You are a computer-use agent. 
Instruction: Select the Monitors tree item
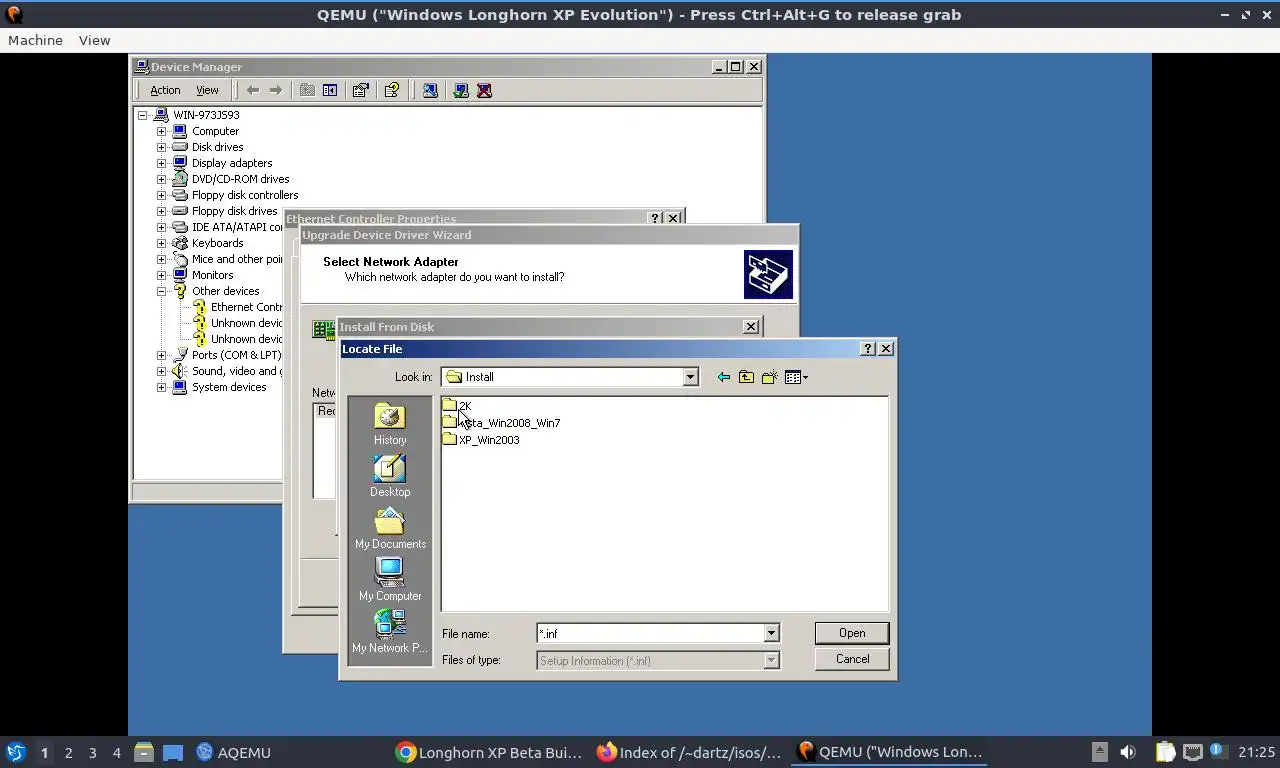(212, 275)
